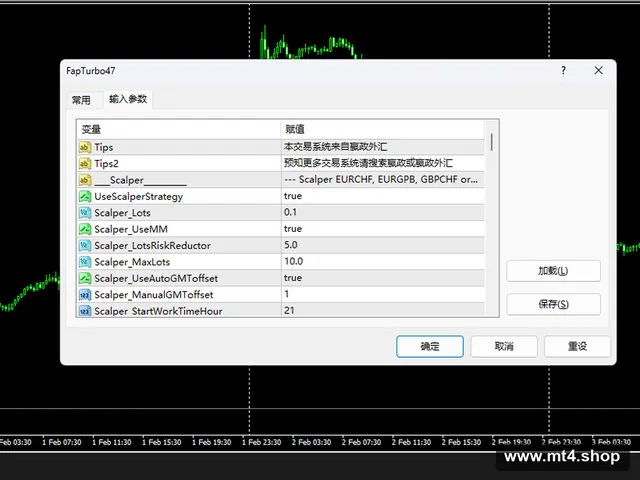The image size is (640, 480).
Task: Click the double icon beside Scalper_MaxLots
Action: (x=84, y=262)
